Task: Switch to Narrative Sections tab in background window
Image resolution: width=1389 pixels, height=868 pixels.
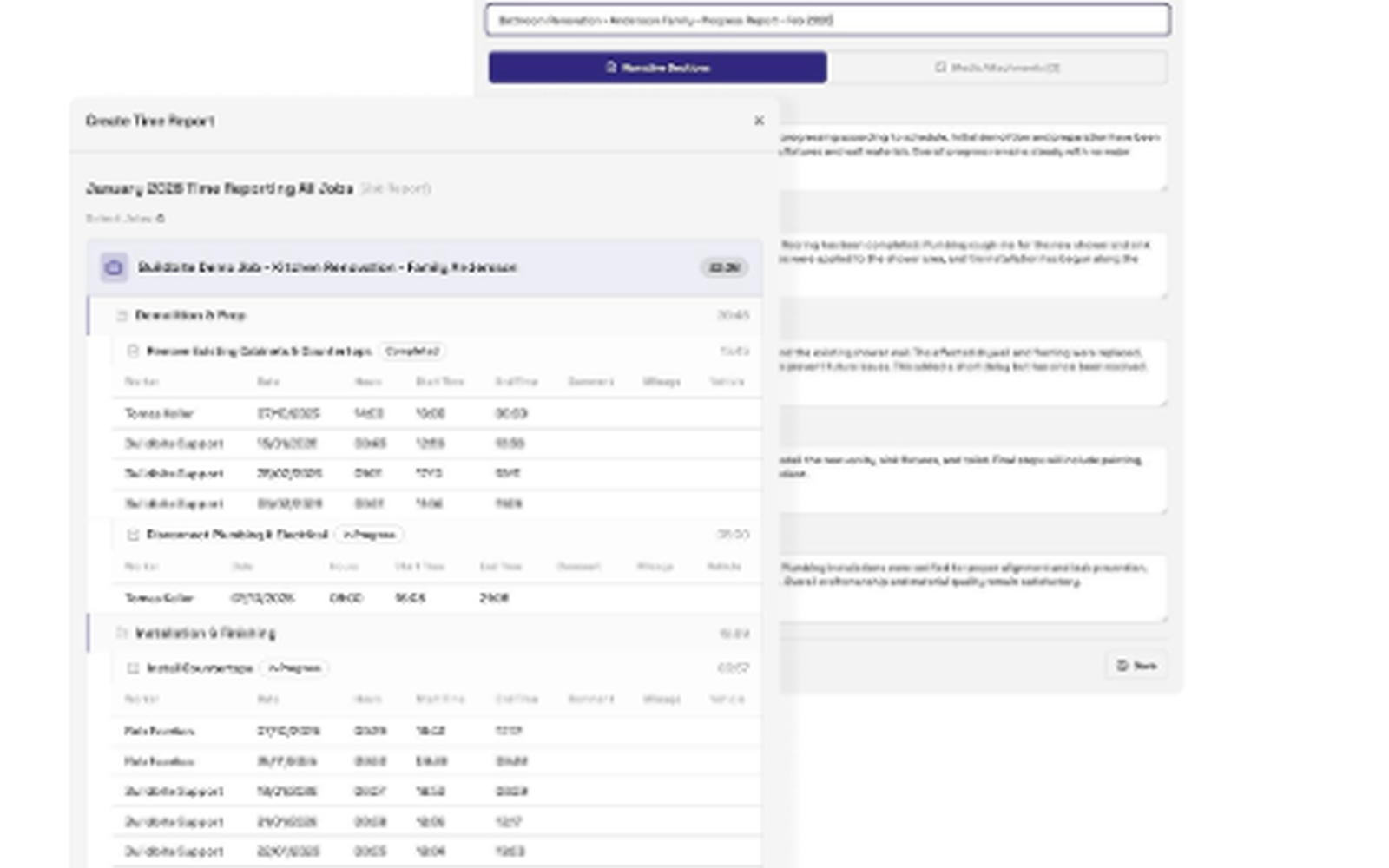Action: click(657, 68)
